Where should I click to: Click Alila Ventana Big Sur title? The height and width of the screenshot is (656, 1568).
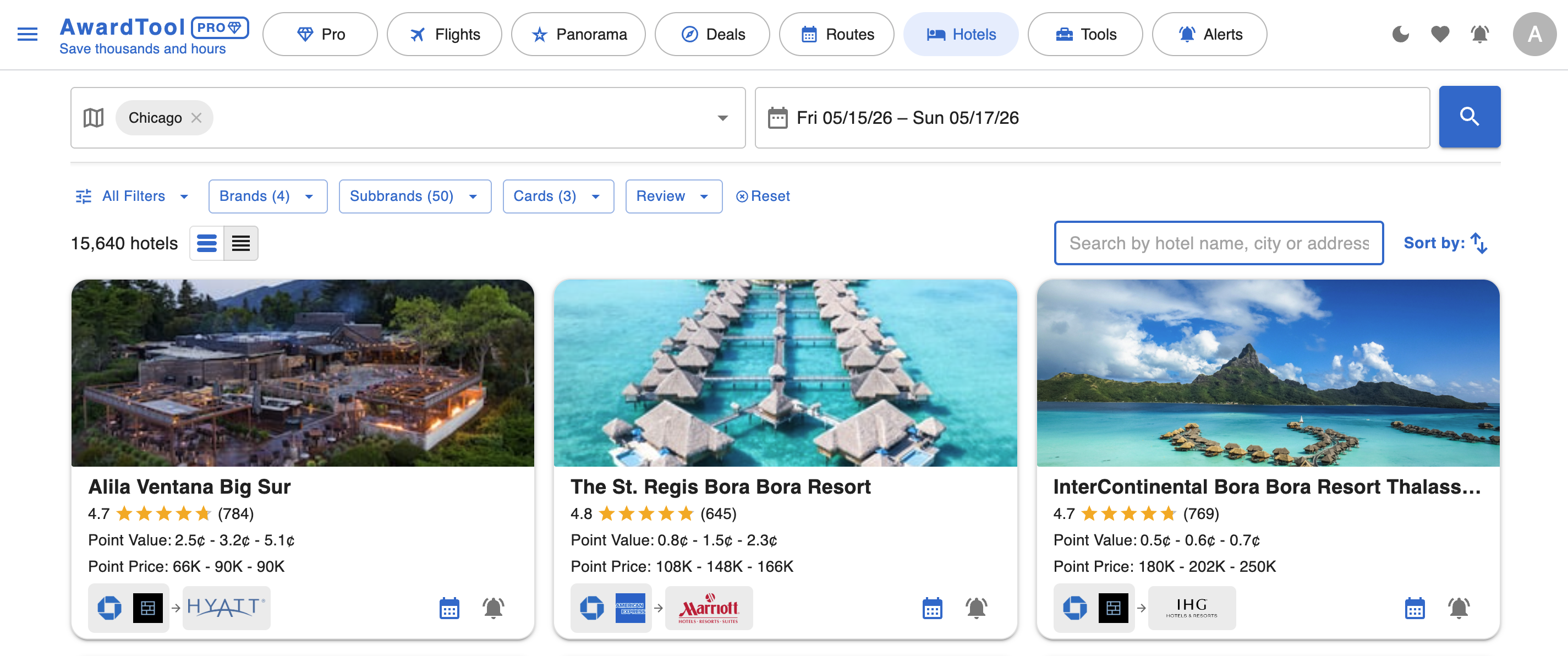coord(189,486)
